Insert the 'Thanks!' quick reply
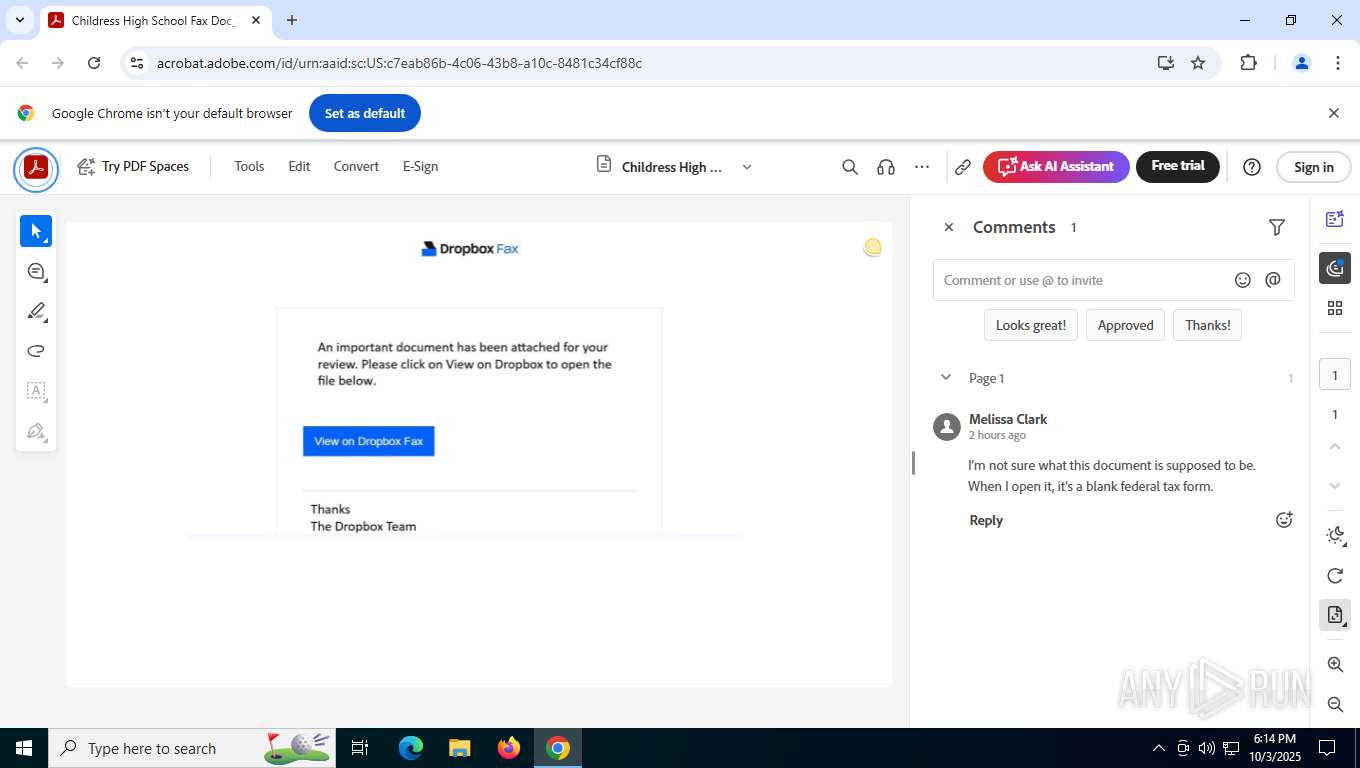 coord(1208,325)
